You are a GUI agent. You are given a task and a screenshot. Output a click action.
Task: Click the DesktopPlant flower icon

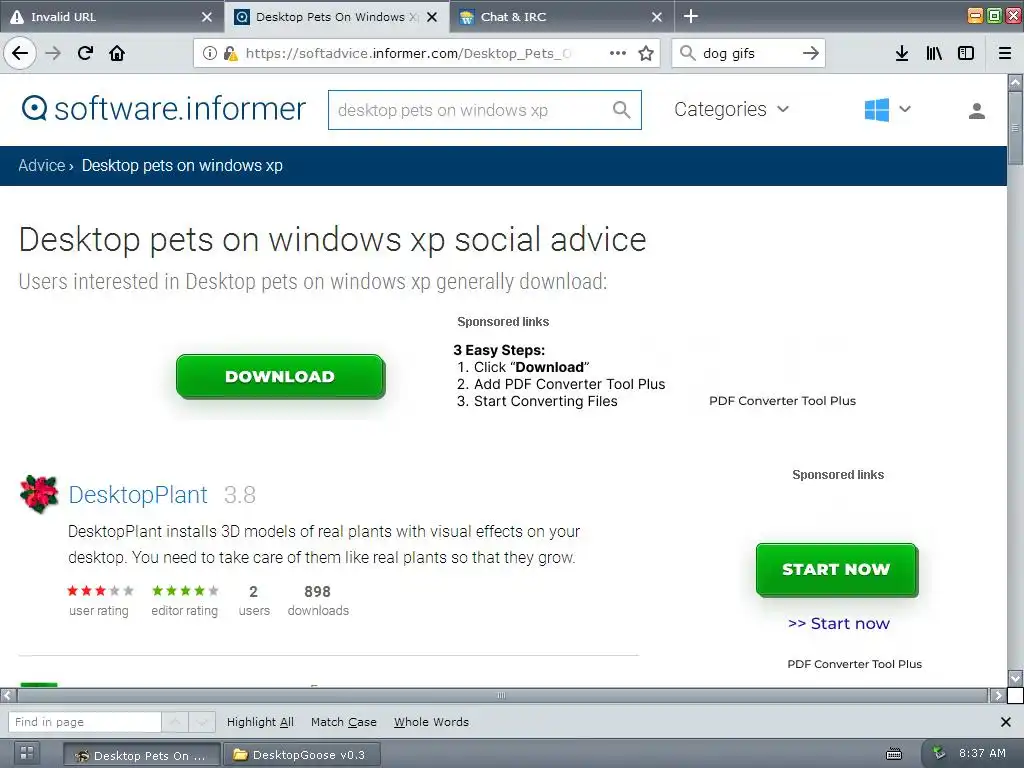point(39,494)
